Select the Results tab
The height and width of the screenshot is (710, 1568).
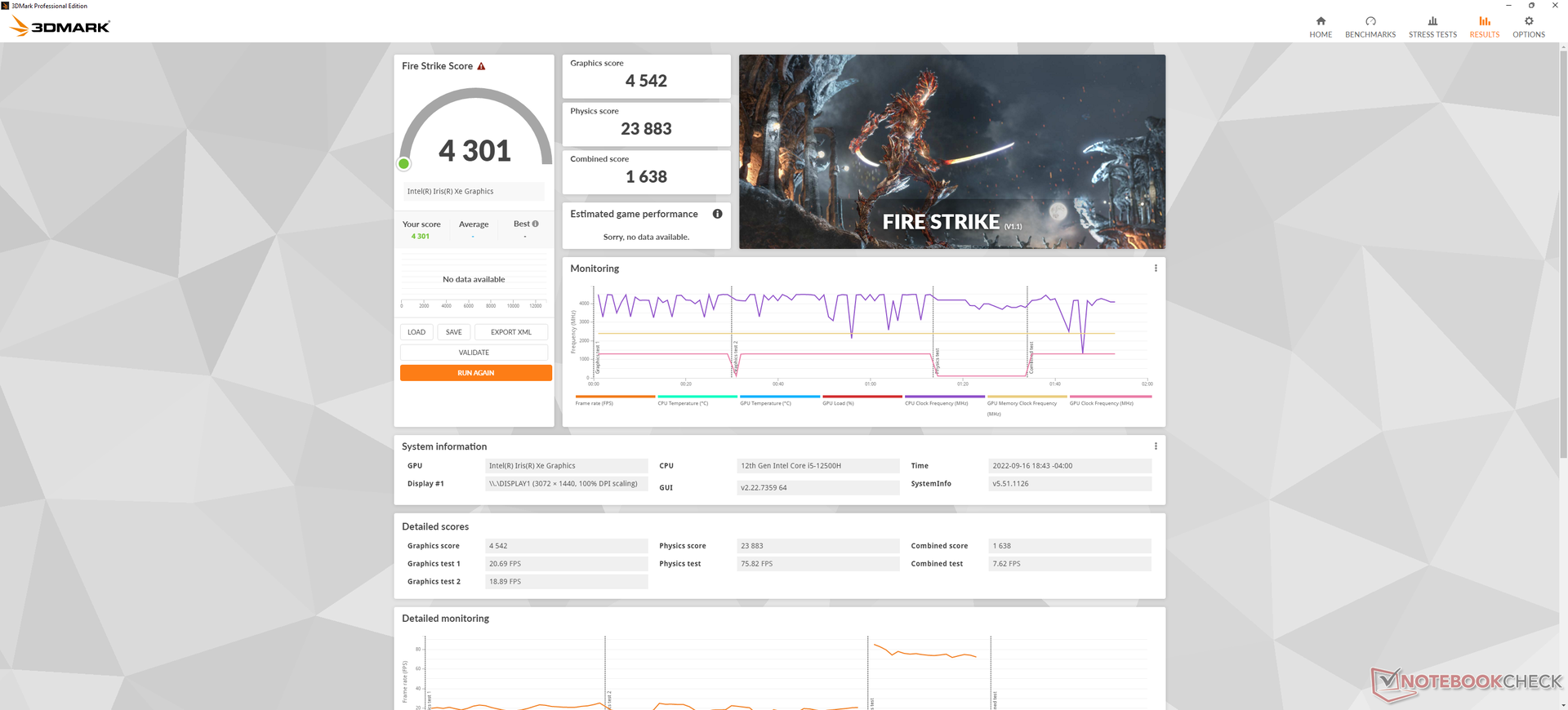coord(1484,27)
